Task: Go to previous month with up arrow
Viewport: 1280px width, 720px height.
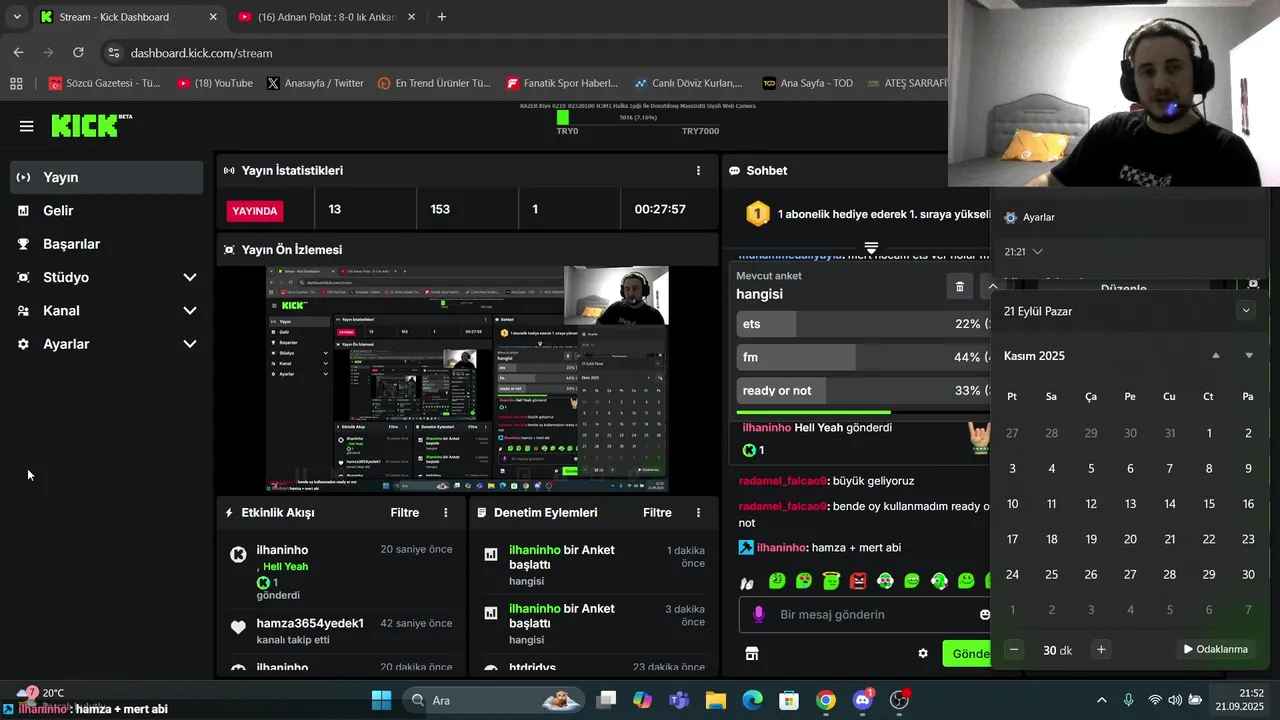Action: coord(1216,356)
